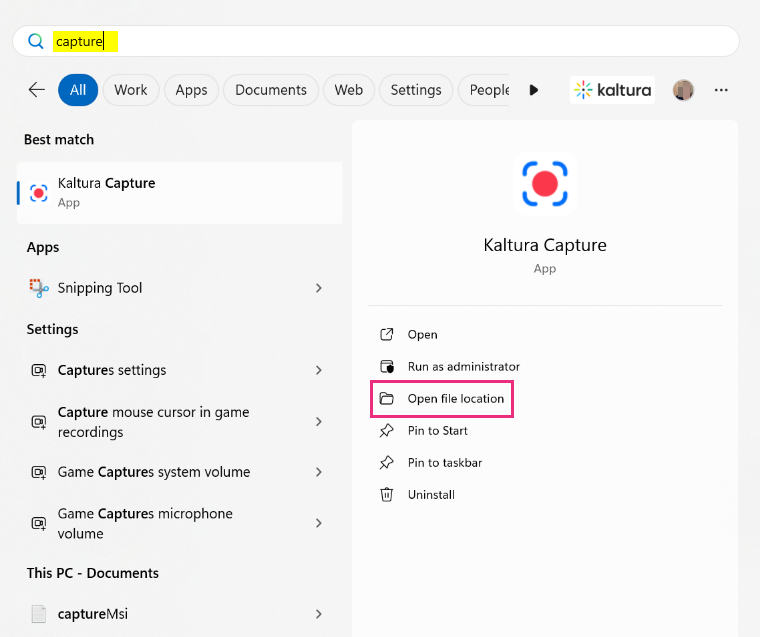
Task: Show more filters with the play arrow
Action: tap(534, 90)
